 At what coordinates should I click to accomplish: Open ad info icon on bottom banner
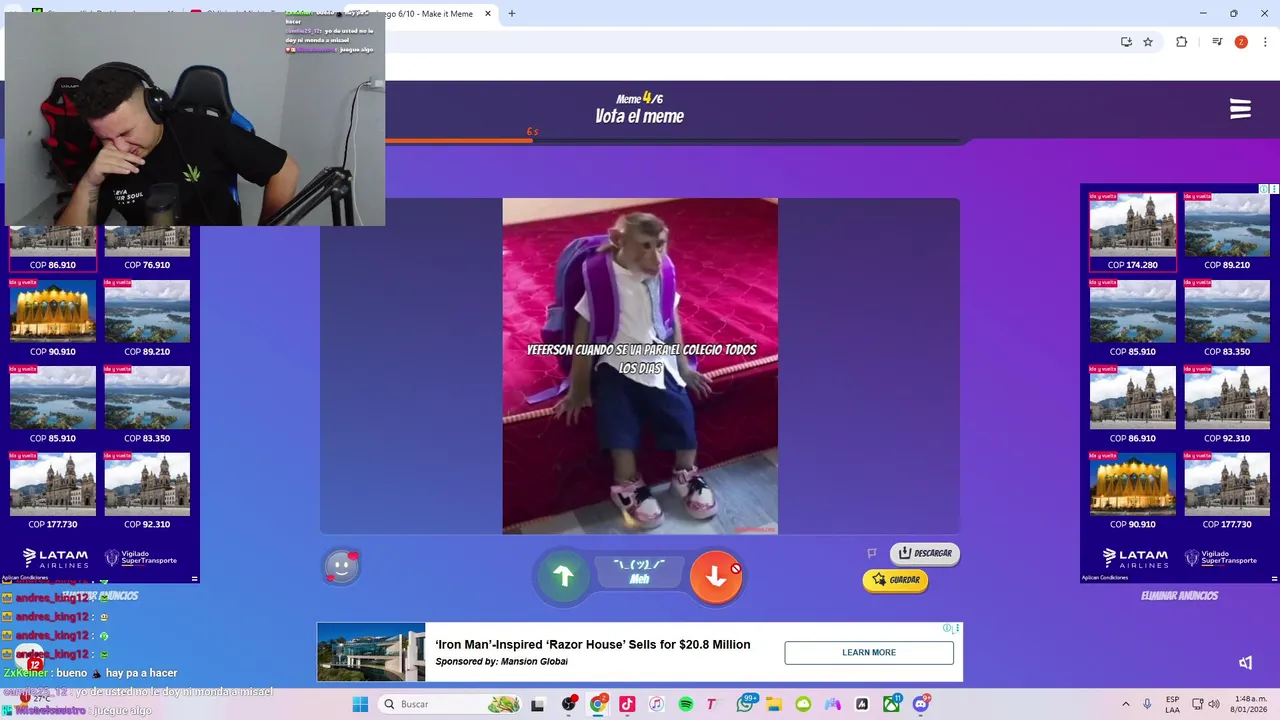pos(947,628)
